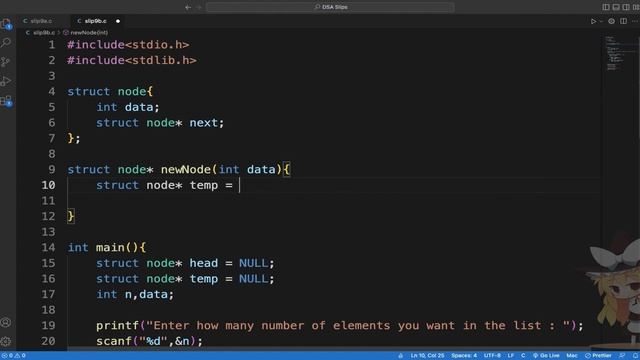
Task: Click the '#include<stdlib.h>' line
Action: pyautogui.click(x=132, y=60)
